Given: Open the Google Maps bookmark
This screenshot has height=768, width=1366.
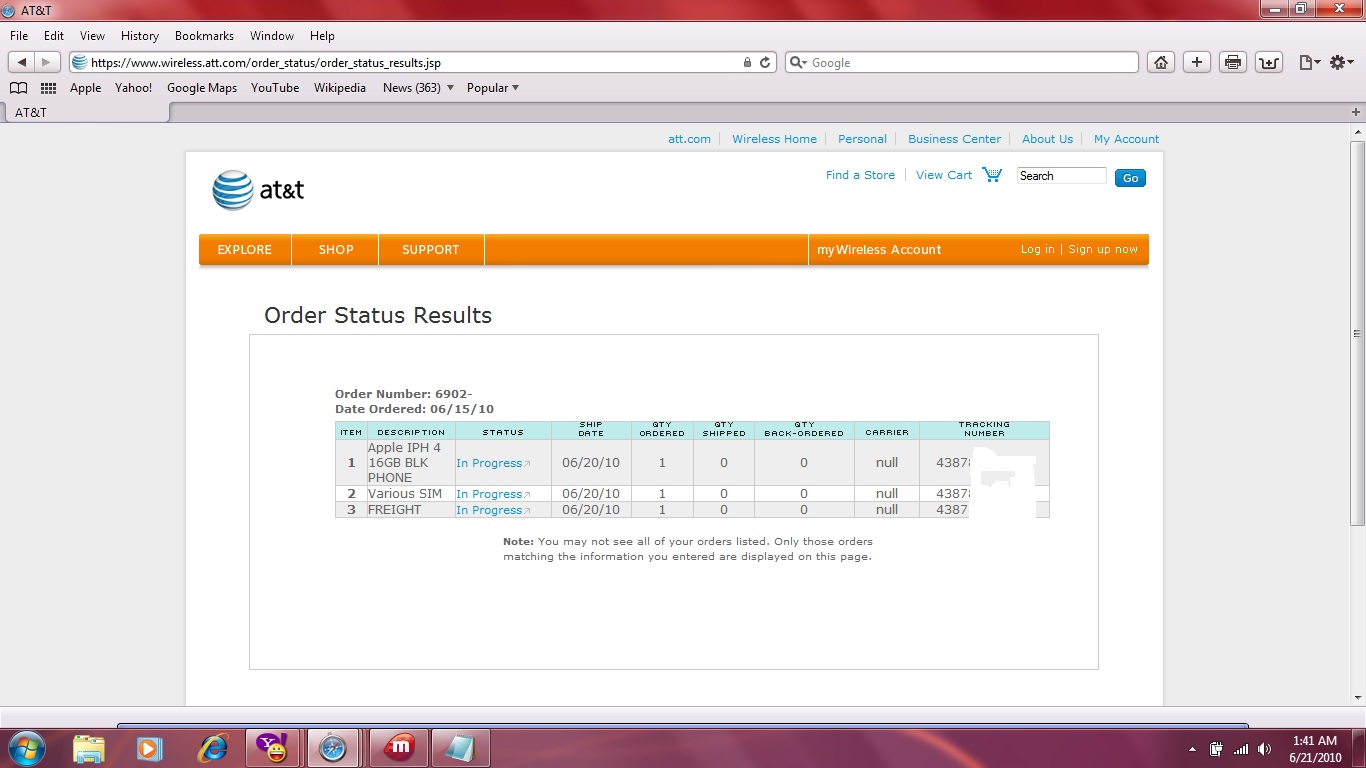Looking at the screenshot, I should click(202, 88).
